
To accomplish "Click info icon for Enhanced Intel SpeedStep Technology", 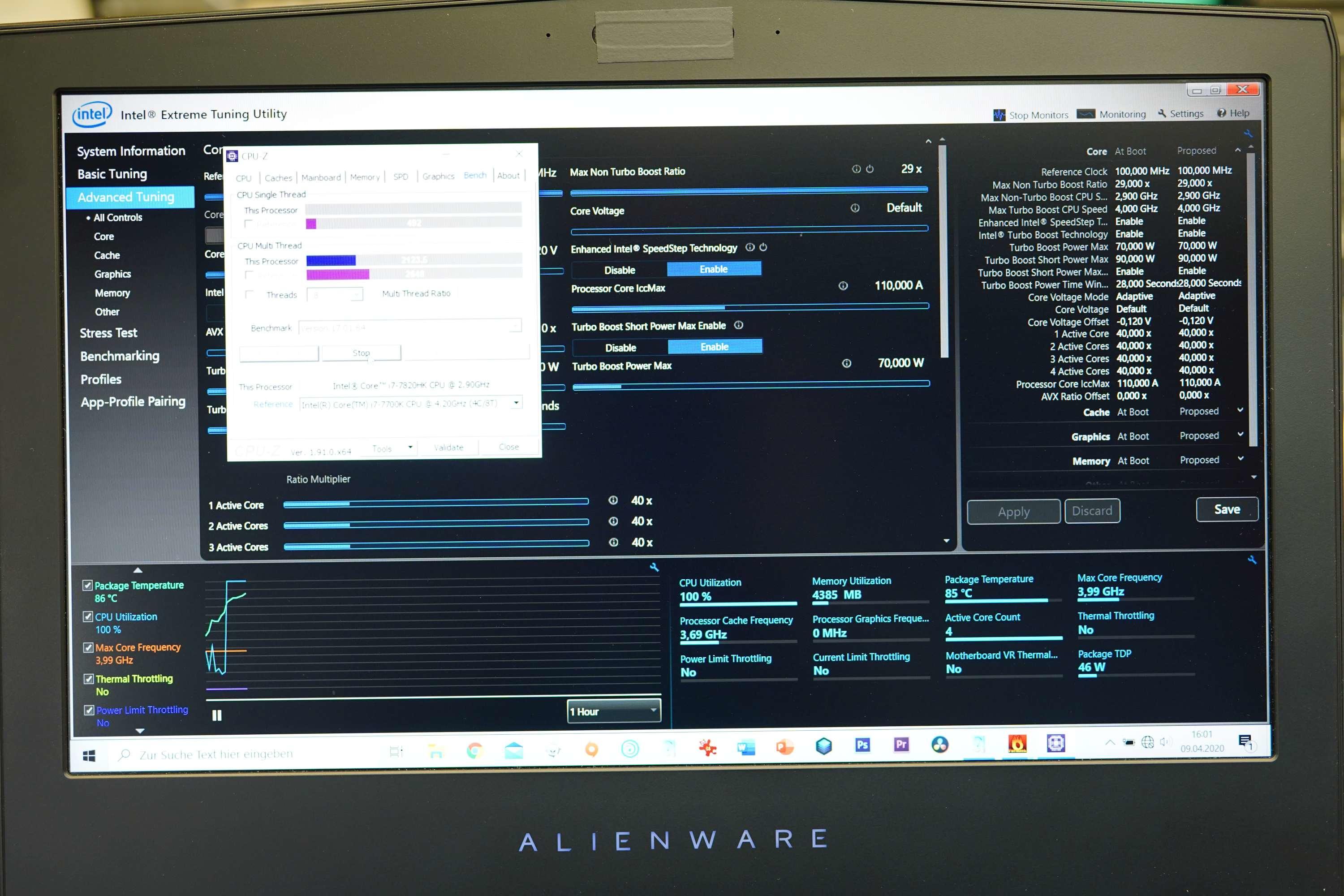I will 750,247.
